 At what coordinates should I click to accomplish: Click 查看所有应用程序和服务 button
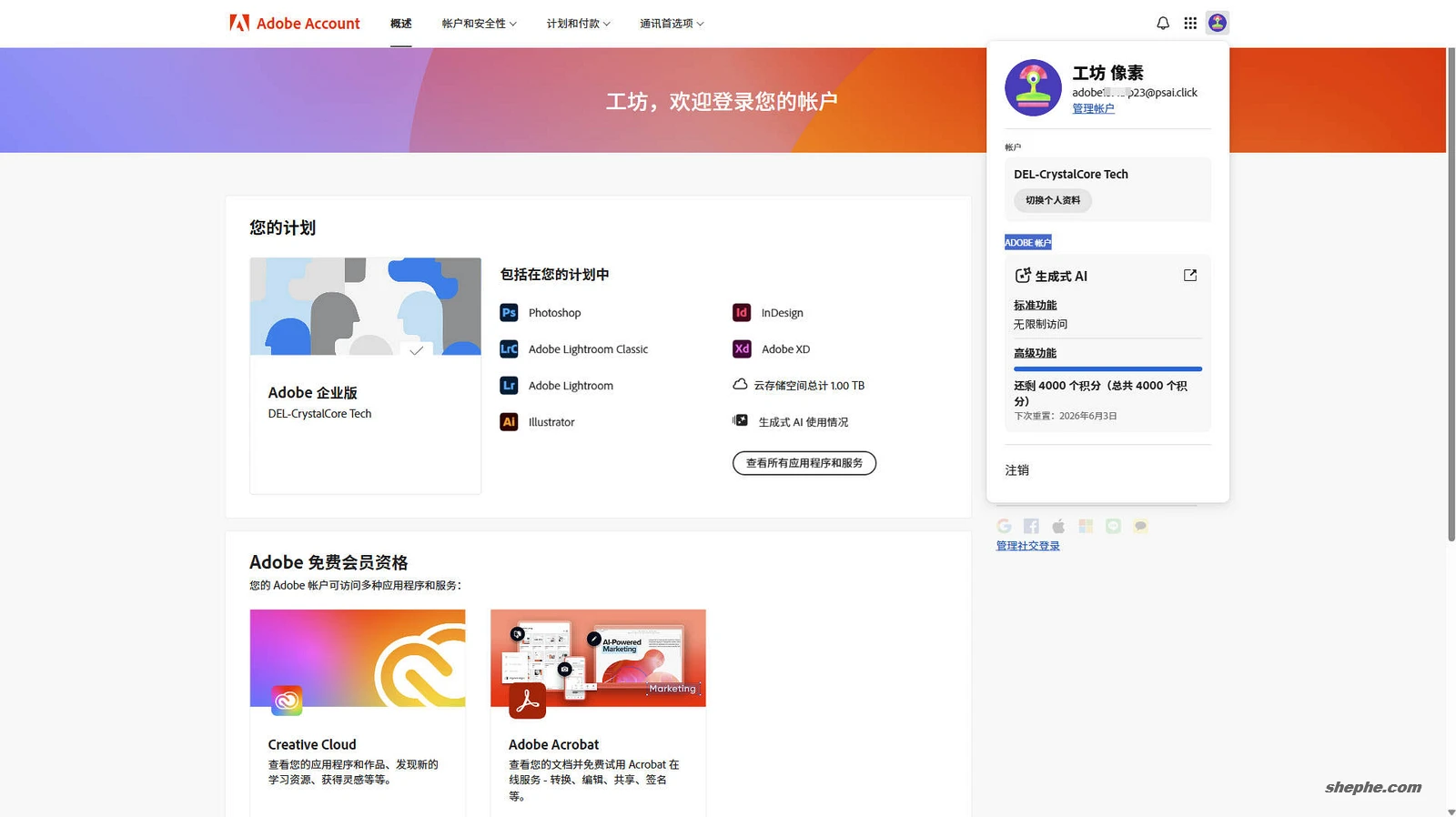[804, 463]
